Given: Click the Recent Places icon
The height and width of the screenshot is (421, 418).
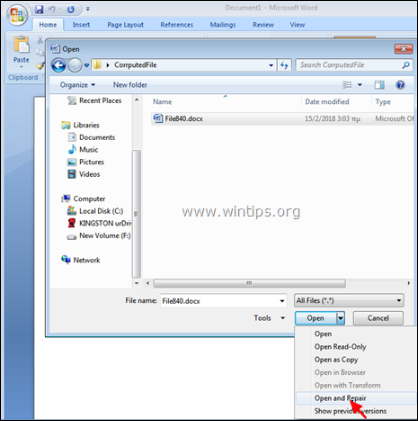Looking at the screenshot, I should click(72, 100).
